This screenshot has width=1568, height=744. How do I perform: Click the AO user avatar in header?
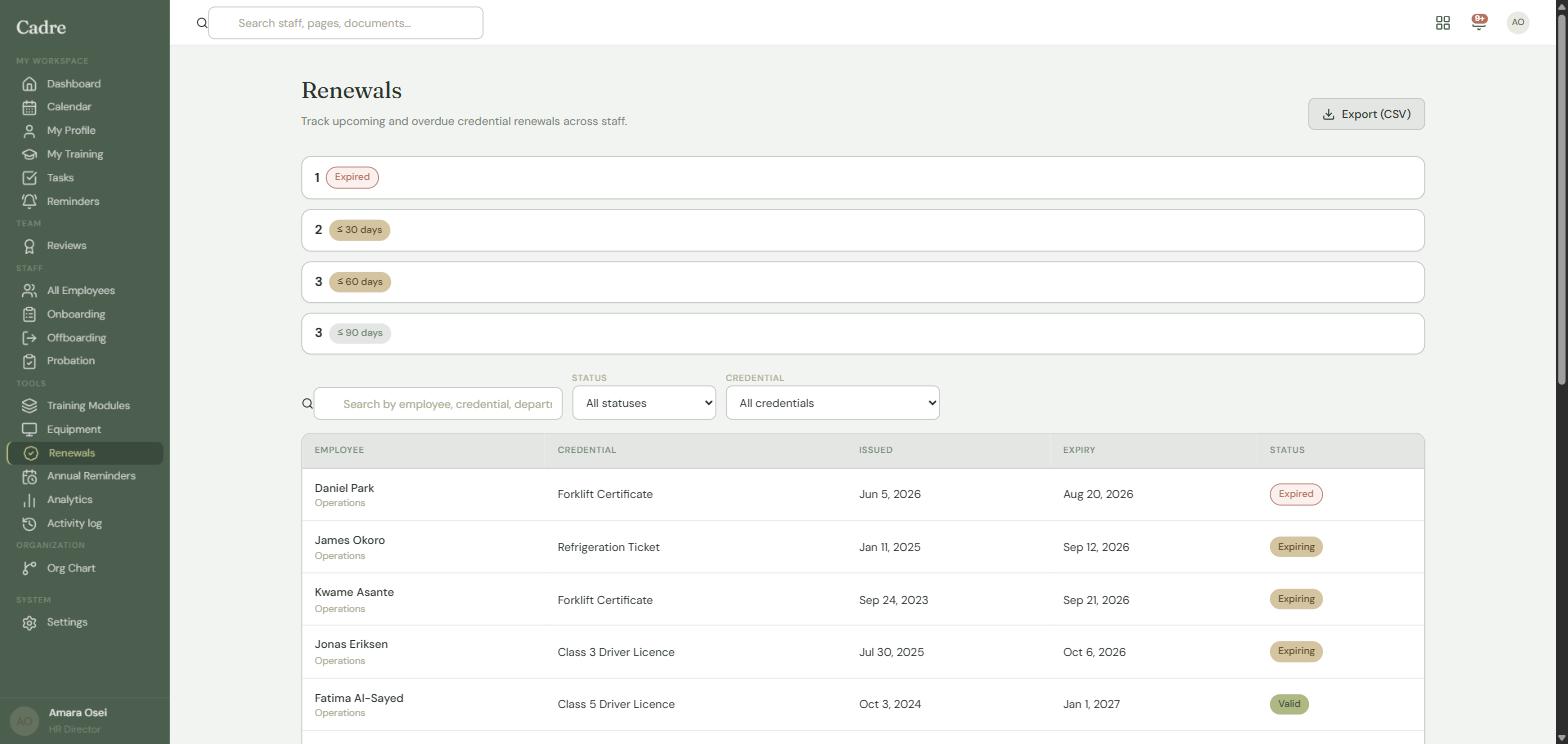click(x=1518, y=22)
